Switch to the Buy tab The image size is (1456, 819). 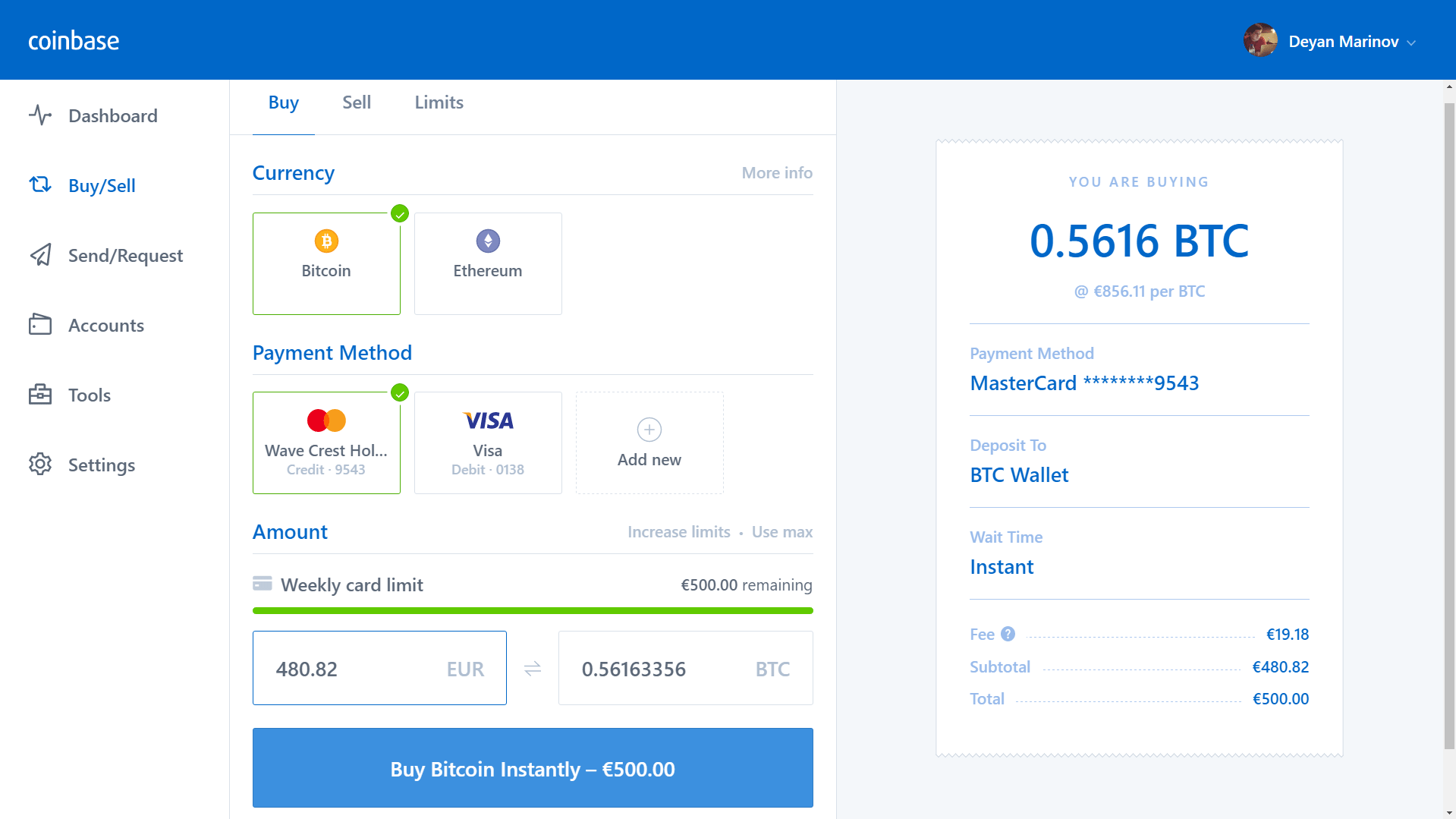tap(284, 102)
